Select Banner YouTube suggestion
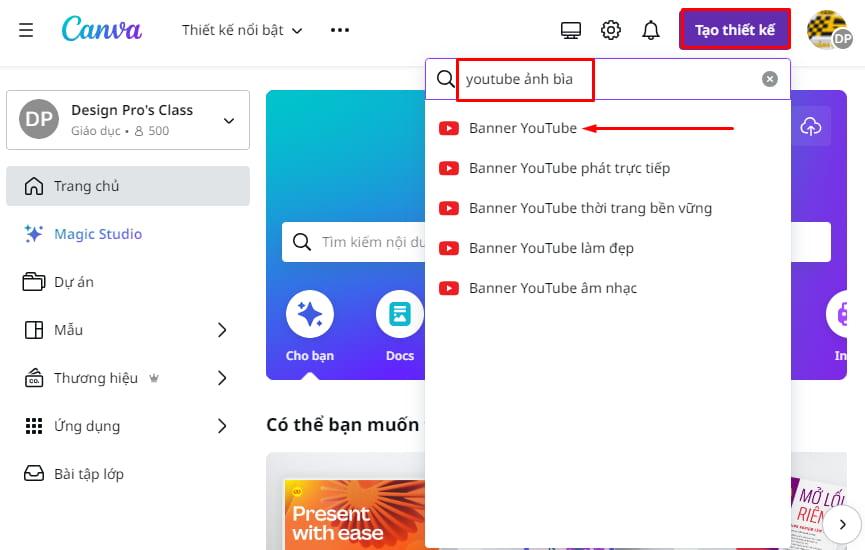 [x=607, y=128]
